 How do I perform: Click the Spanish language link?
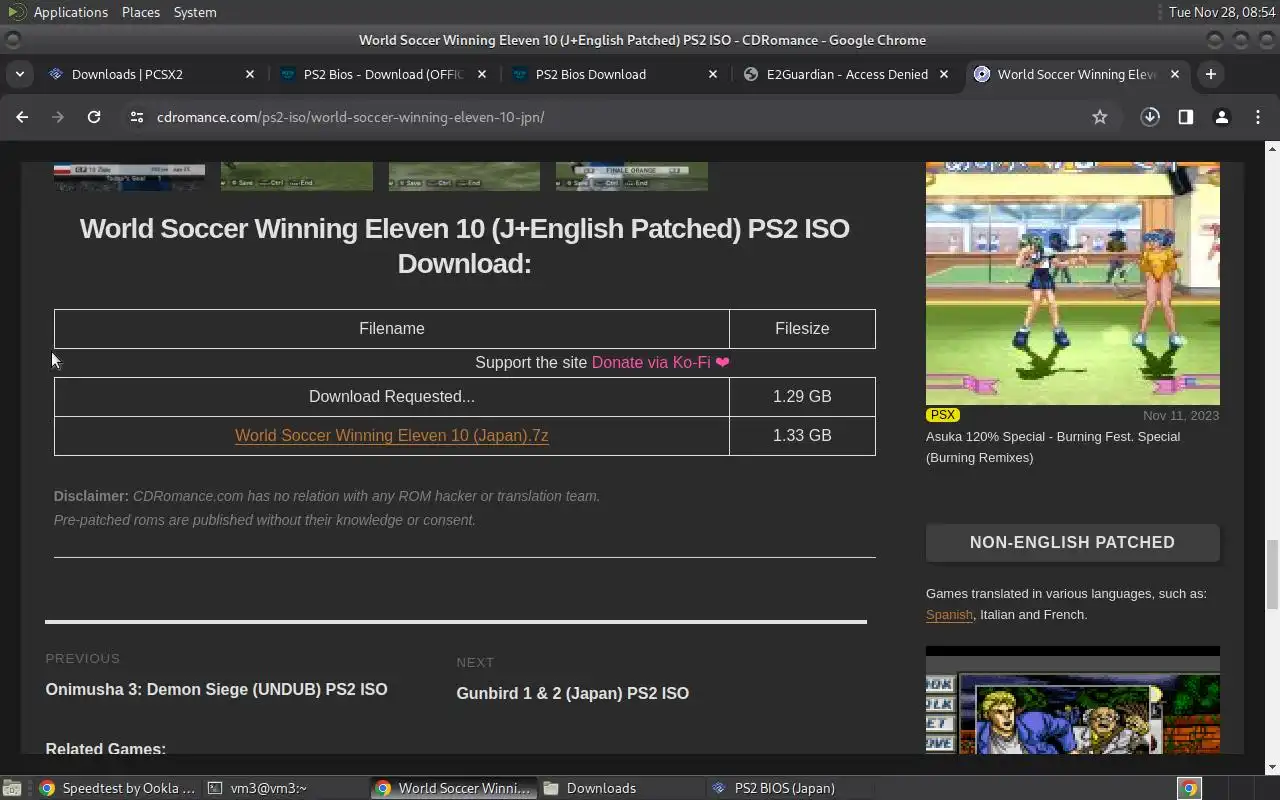(949, 614)
